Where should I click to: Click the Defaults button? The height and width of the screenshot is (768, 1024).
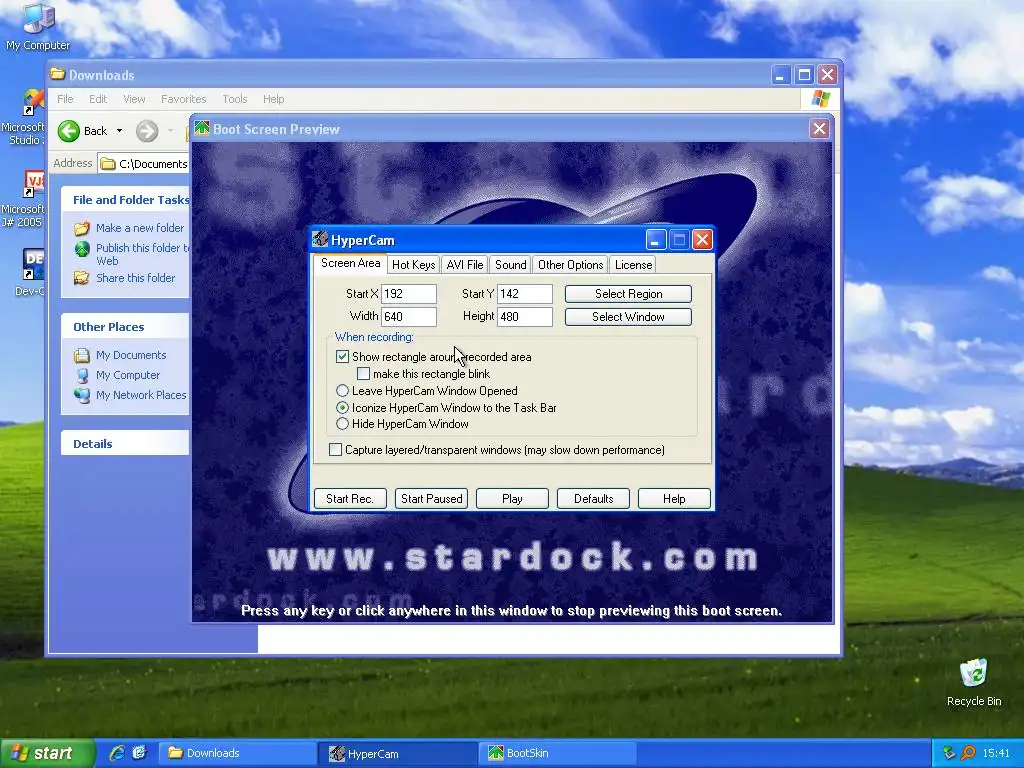(x=593, y=499)
